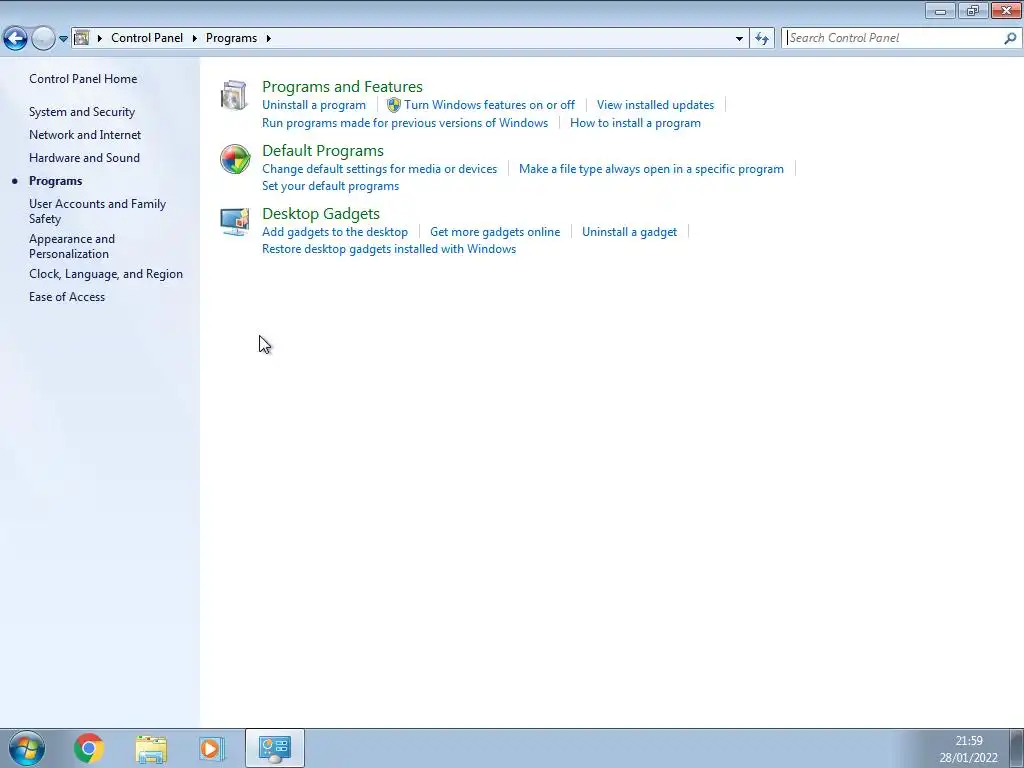Image resolution: width=1024 pixels, height=768 pixels.
Task: Open Turn Windows features on or off
Action: coord(489,104)
